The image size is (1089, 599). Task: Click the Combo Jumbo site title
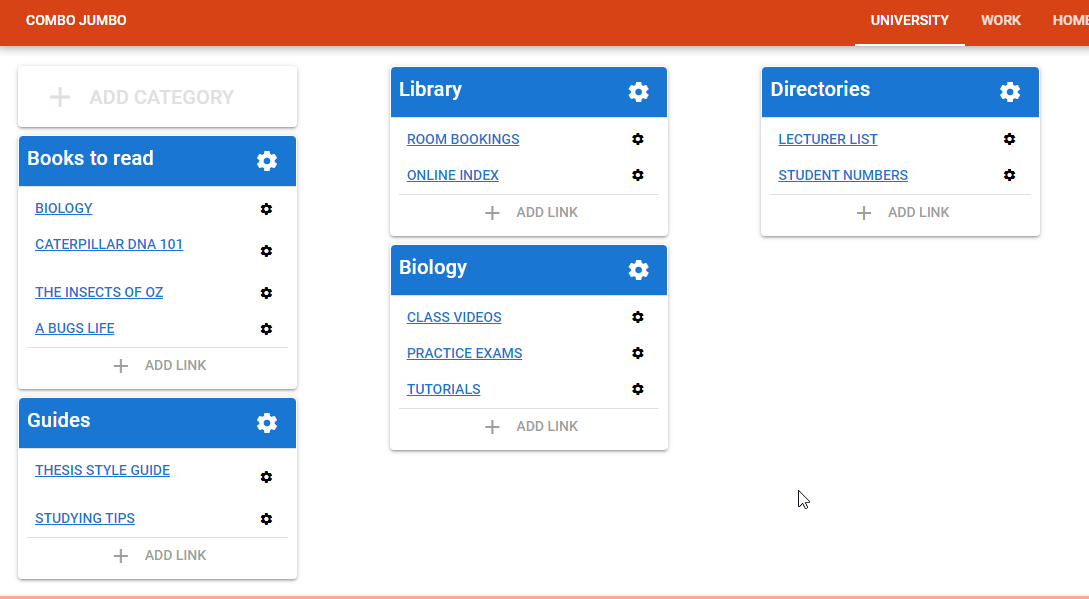click(76, 21)
